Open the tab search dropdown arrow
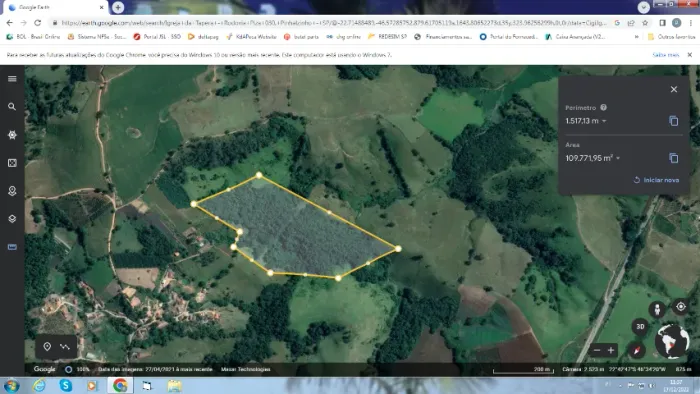Screen dimensions: 700x394 [643, 7]
